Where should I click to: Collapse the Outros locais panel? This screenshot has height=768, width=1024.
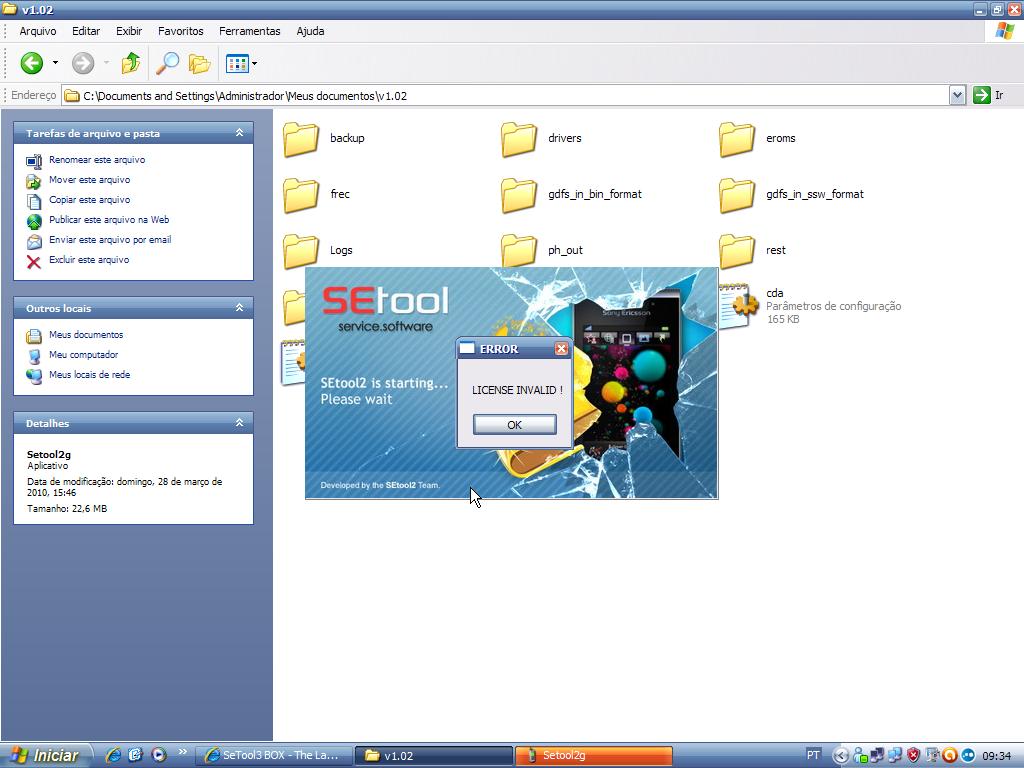(x=240, y=308)
